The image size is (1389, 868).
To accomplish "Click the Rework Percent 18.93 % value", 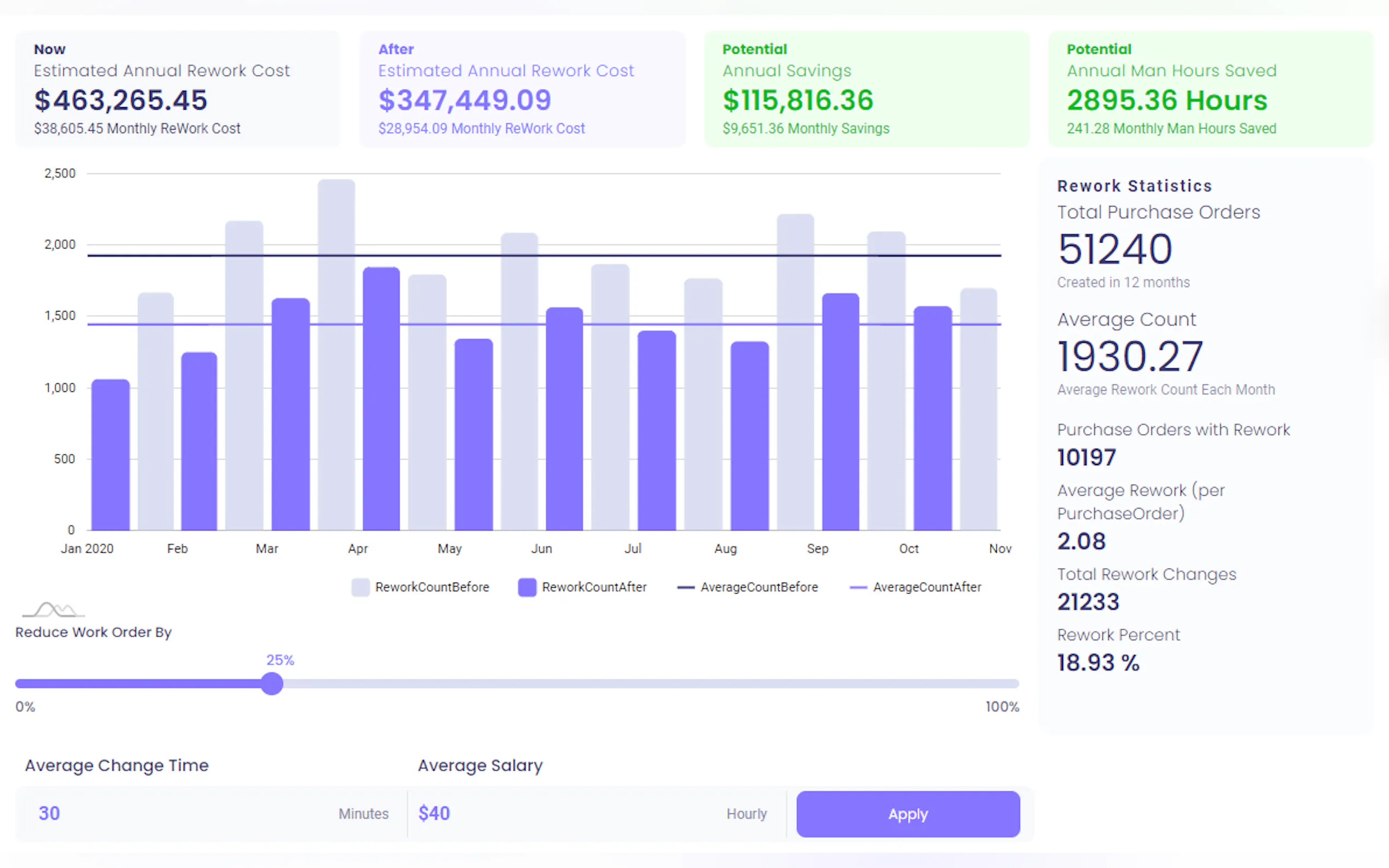I will [x=1098, y=662].
